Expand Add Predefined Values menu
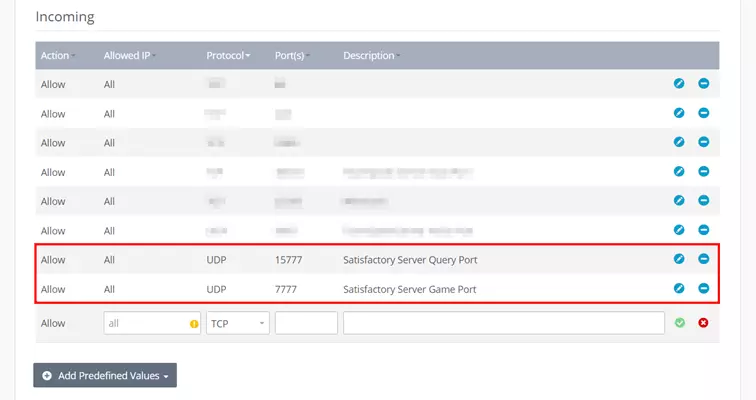Image resolution: width=756 pixels, height=400 pixels. (105, 375)
